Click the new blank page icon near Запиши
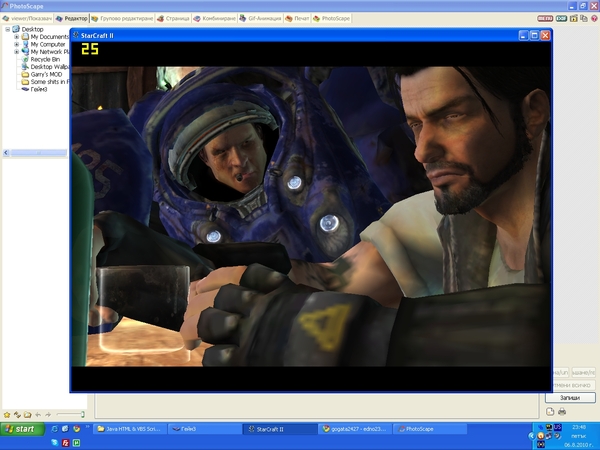Image resolution: width=600 pixels, height=450 pixels. point(550,412)
